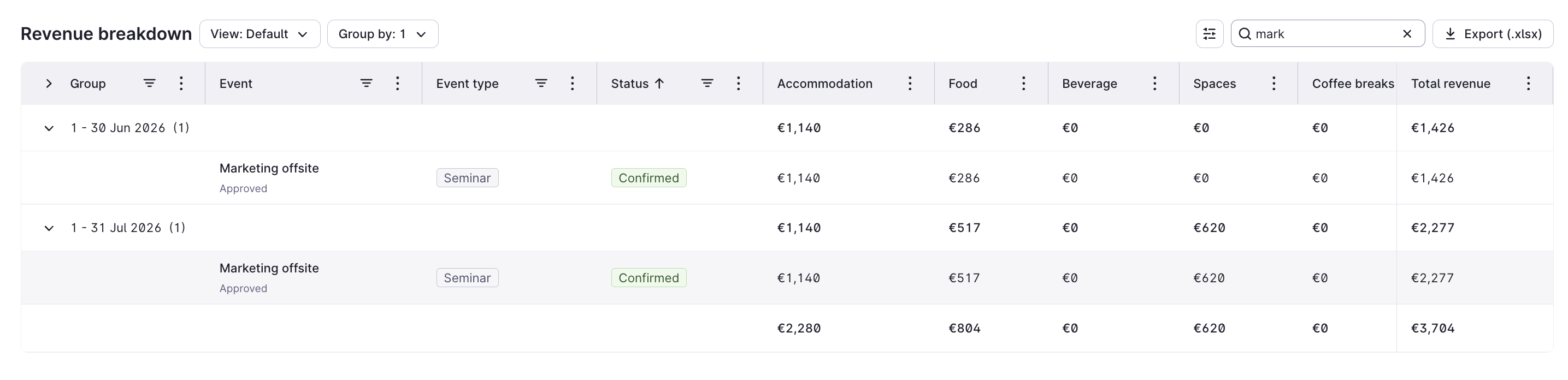Viewport: 1568px width, 380px height.
Task: Open Accommodation column options menu
Action: (x=910, y=84)
